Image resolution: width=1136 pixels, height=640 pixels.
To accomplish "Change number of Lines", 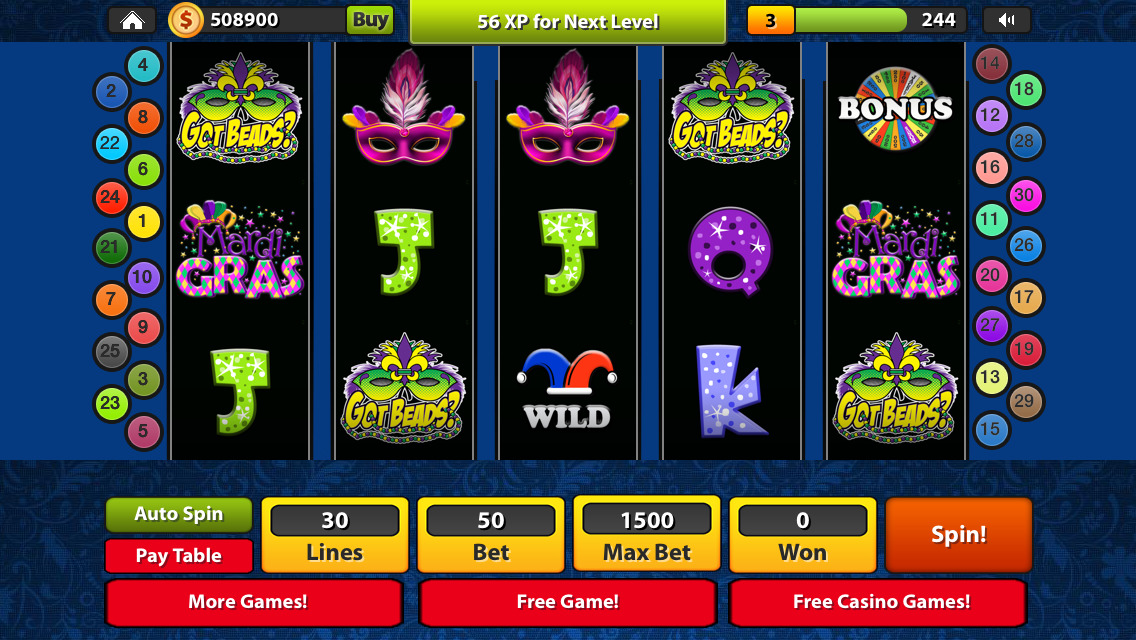I will tap(335, 534).
